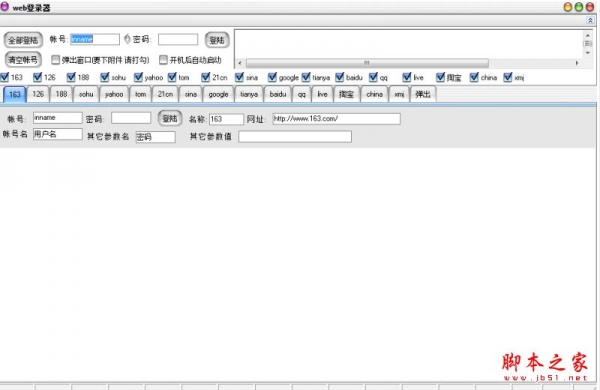Click the 全部登陆 button
The image size is (600, 390).
pos(23,40)
